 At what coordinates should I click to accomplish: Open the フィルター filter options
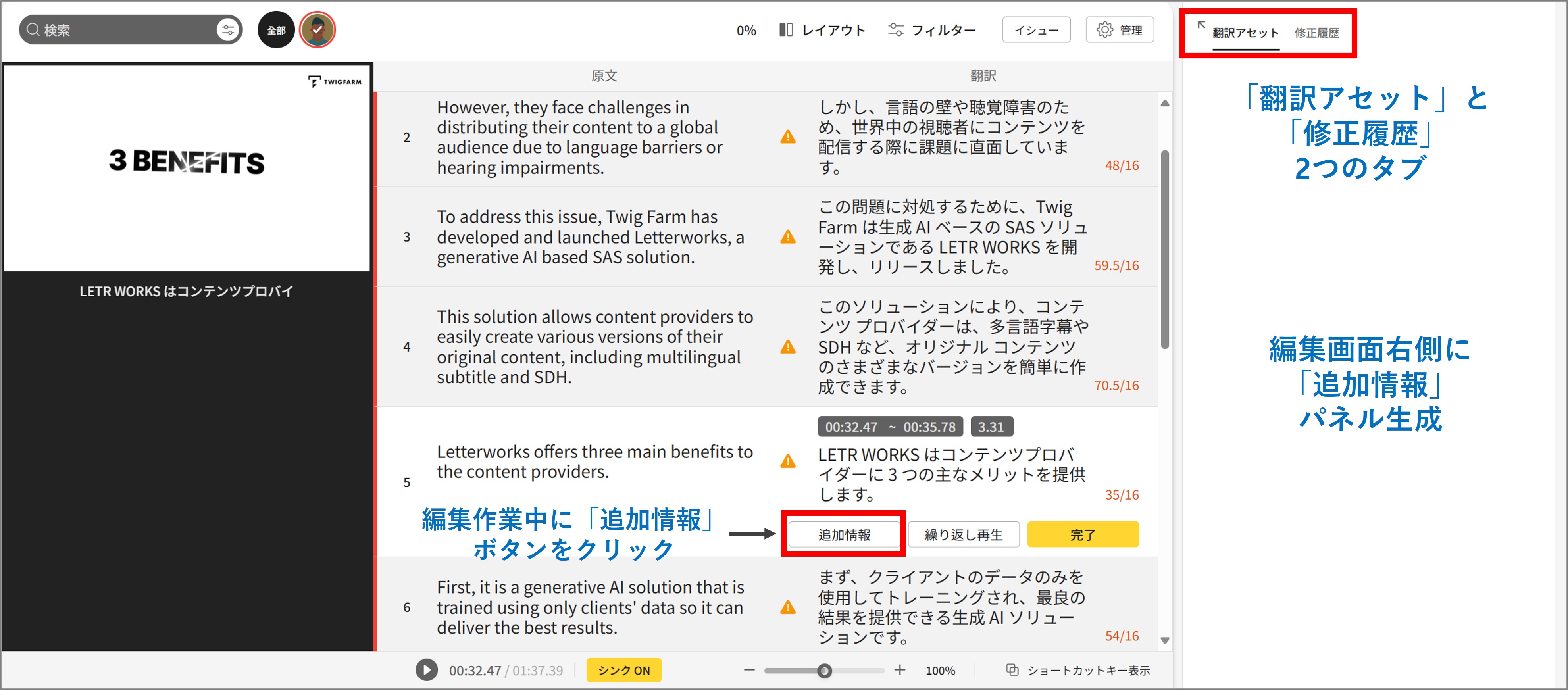[932, 30]
